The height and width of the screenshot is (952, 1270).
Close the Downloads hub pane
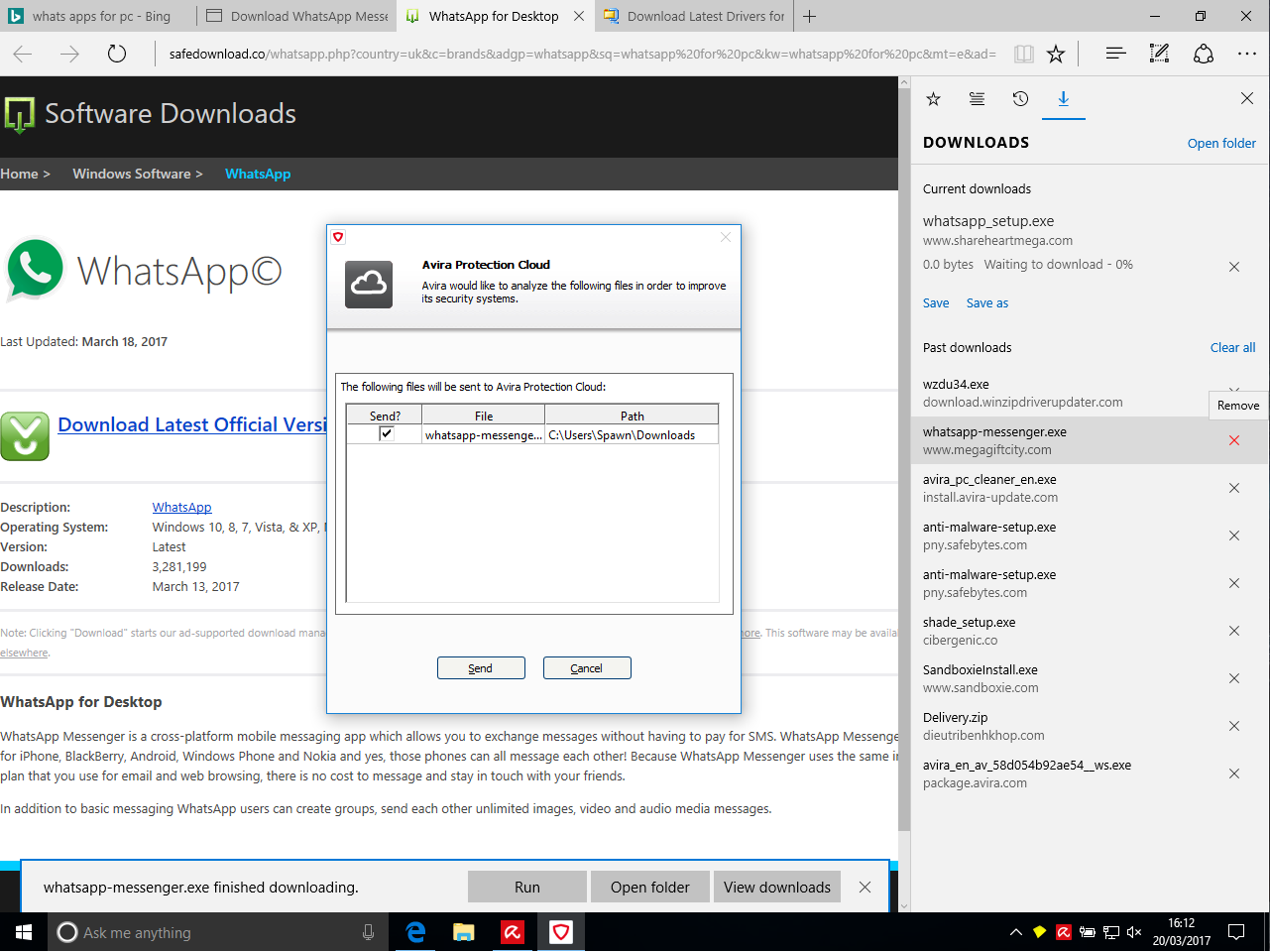coord(1247,98)
